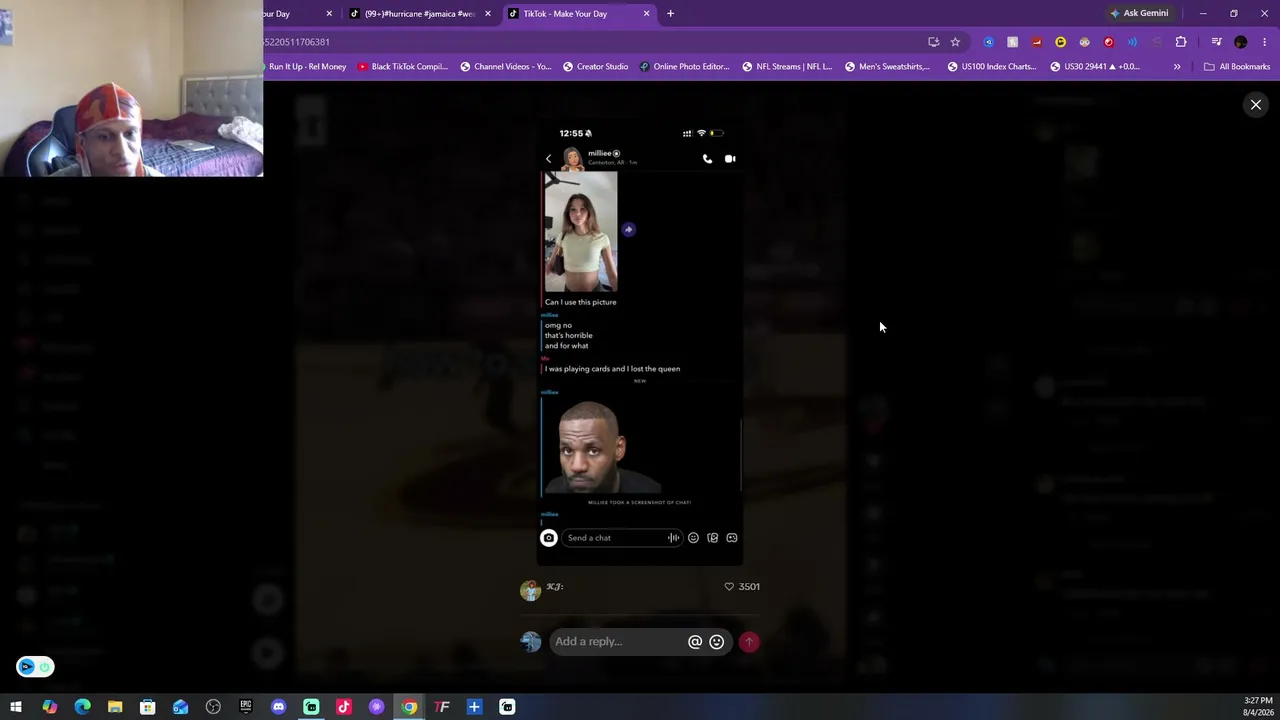Click the enlarged Snapchat screenshot image
Viewport: 1280px width, 720px height.
point(640,342)
